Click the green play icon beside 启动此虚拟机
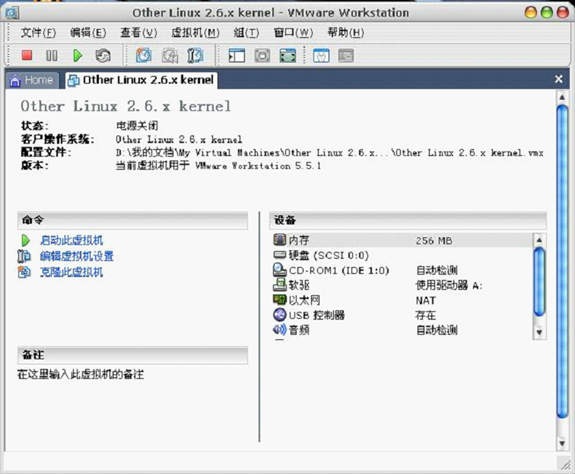 [25, 240]
